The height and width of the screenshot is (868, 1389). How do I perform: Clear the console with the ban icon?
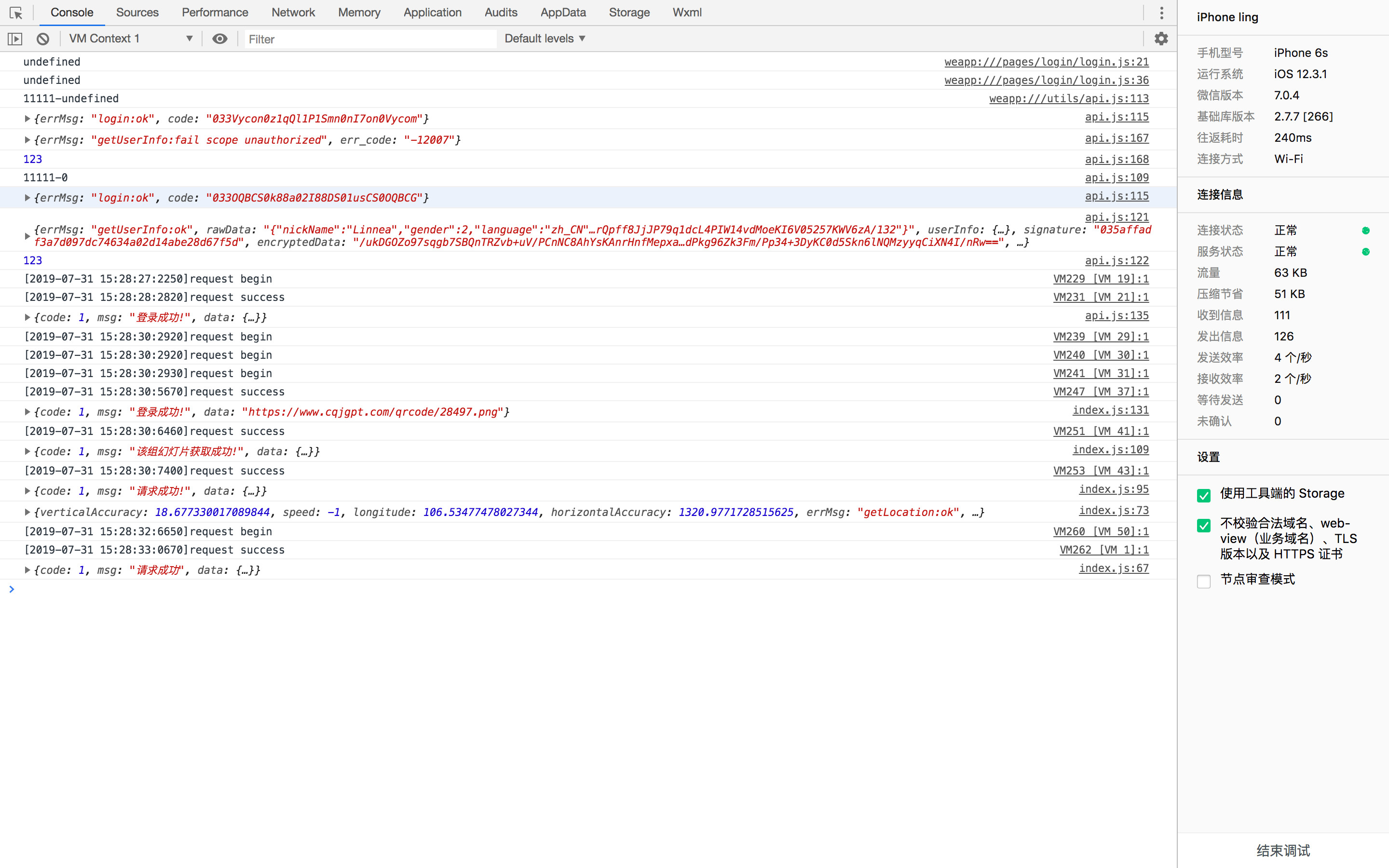pos(43,39)
